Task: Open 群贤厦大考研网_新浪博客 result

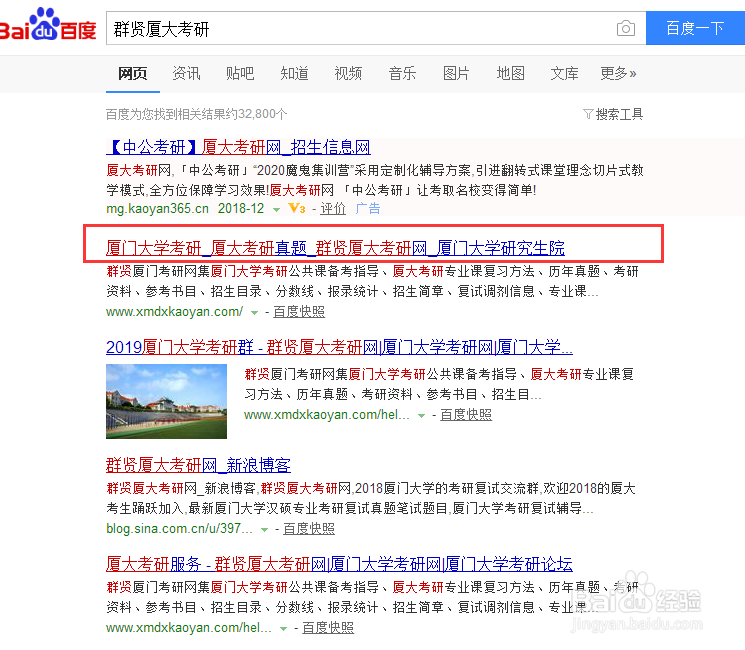Action: tap(198, 465)
